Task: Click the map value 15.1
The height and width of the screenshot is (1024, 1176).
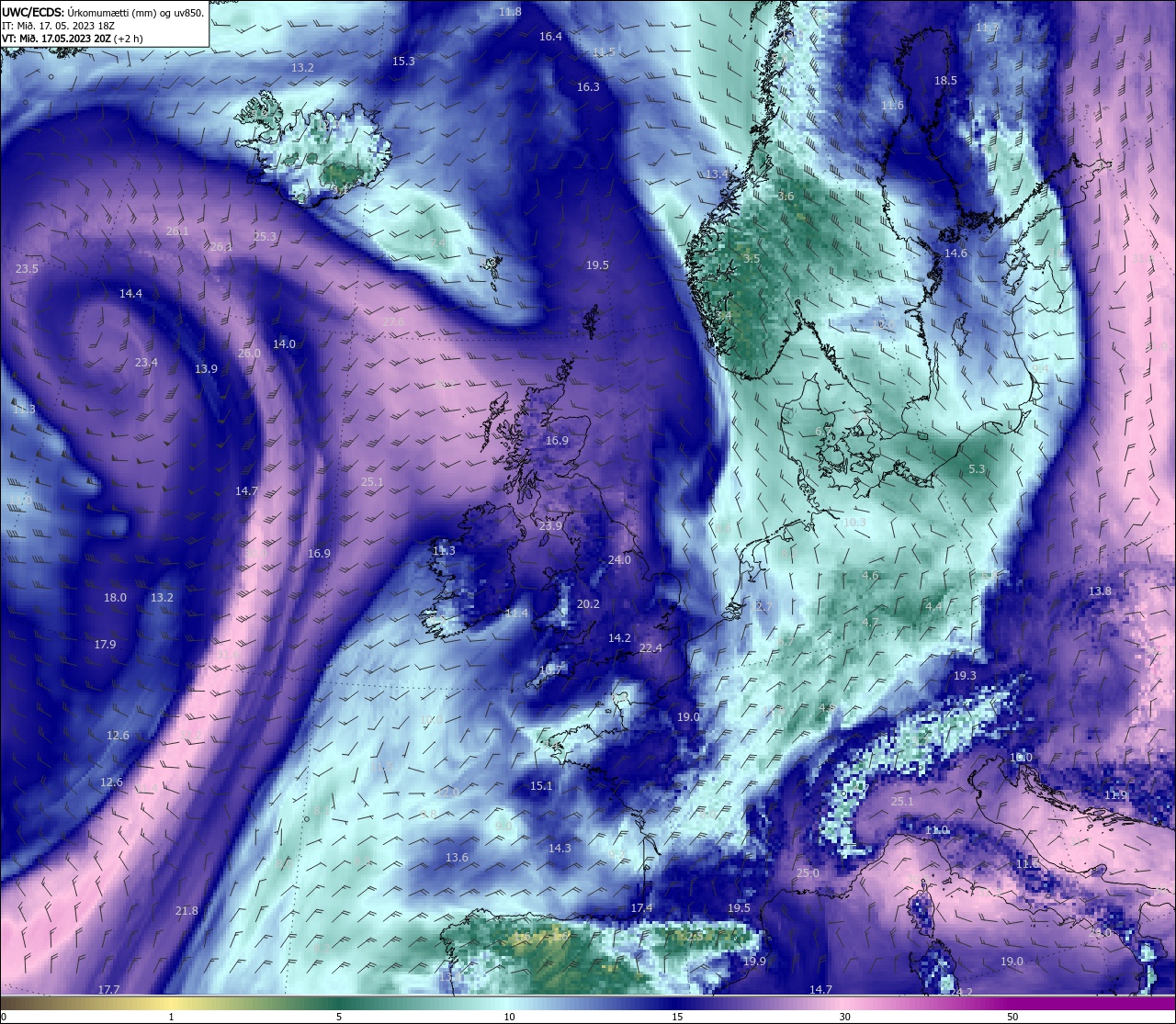Action: (541, 786)
